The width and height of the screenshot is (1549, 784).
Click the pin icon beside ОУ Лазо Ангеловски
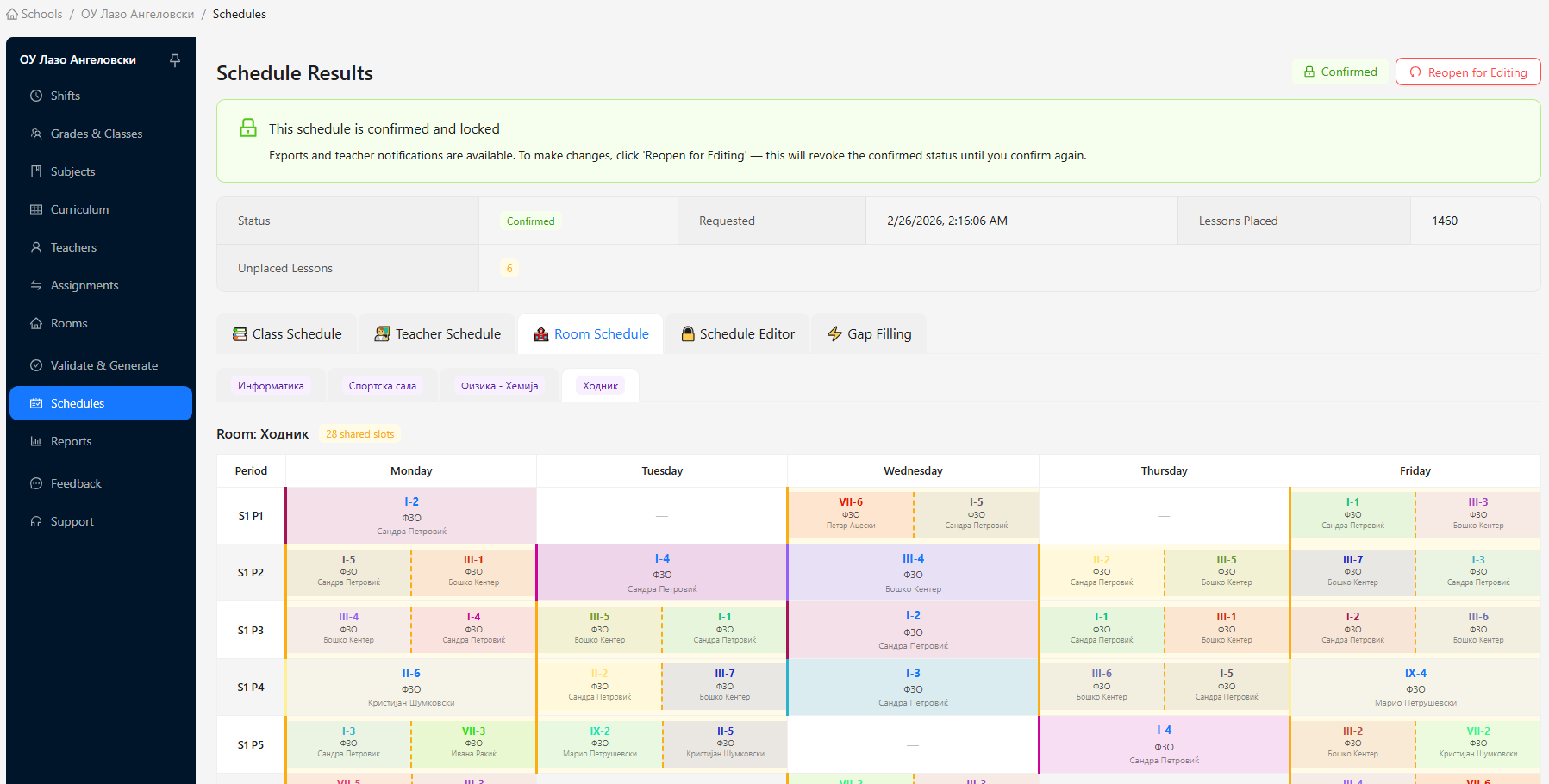(x=175, y=60)
